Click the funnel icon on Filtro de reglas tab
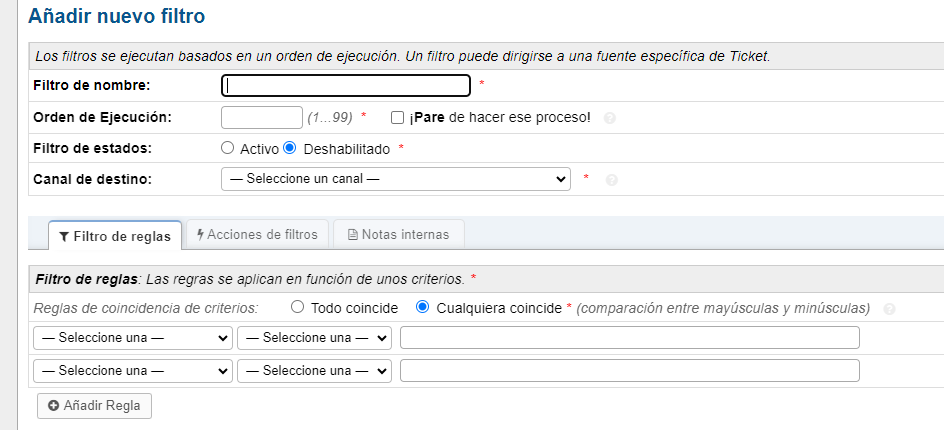Image resolution: width=944 pixels, height=430 pixels. (x=64, y=236)
